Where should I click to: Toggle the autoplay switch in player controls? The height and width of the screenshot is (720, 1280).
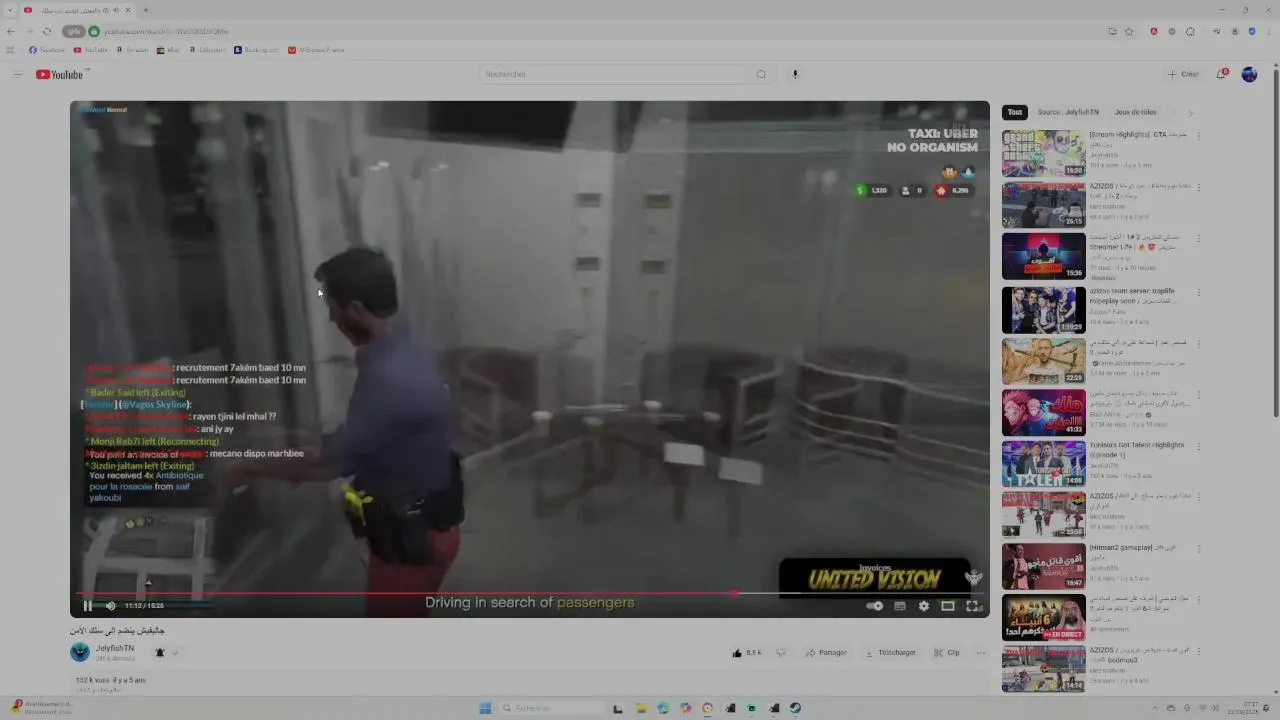[875, 606]
